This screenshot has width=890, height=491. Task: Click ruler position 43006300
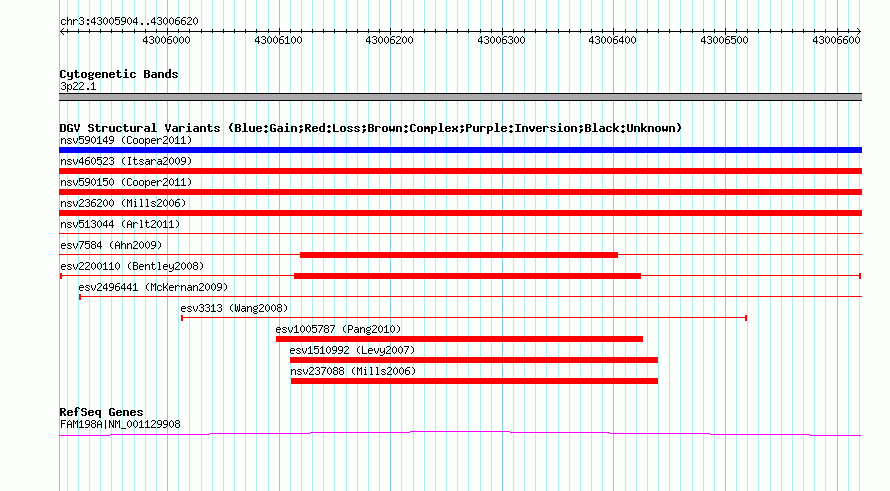(x=501, y=40)
